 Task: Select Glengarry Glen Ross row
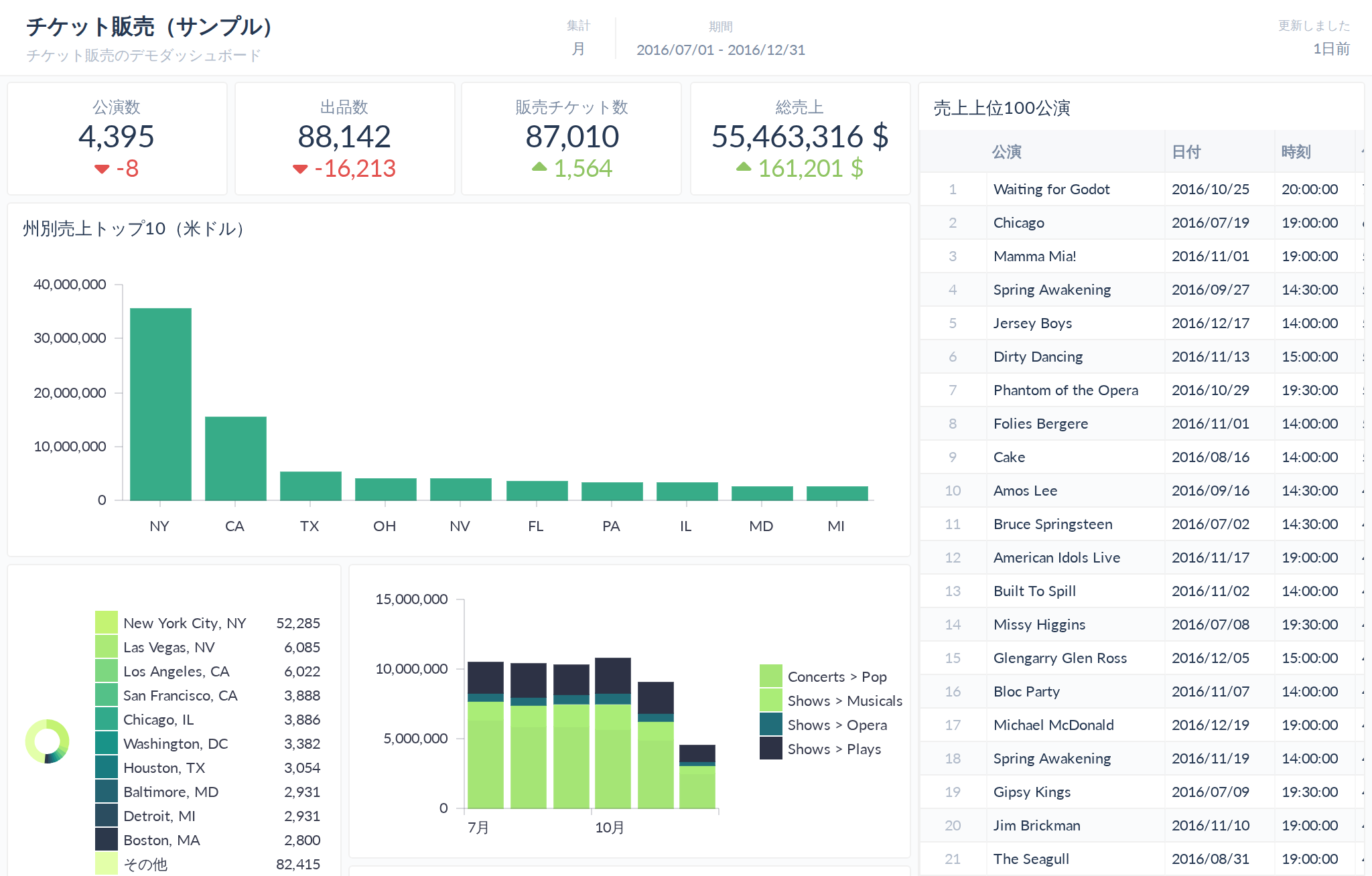(1142, 658)
